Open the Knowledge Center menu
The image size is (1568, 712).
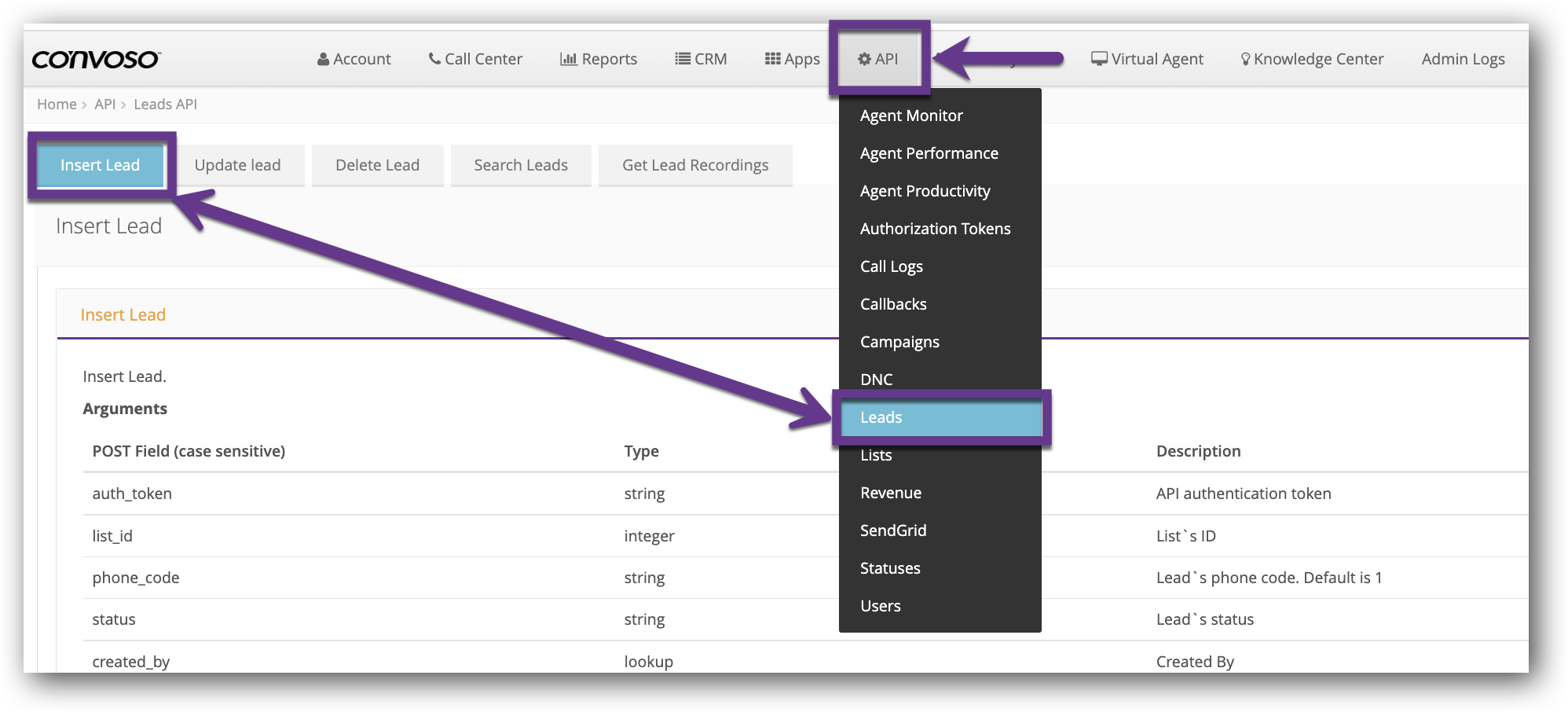pyautogui.click(x=1312, y=59)
